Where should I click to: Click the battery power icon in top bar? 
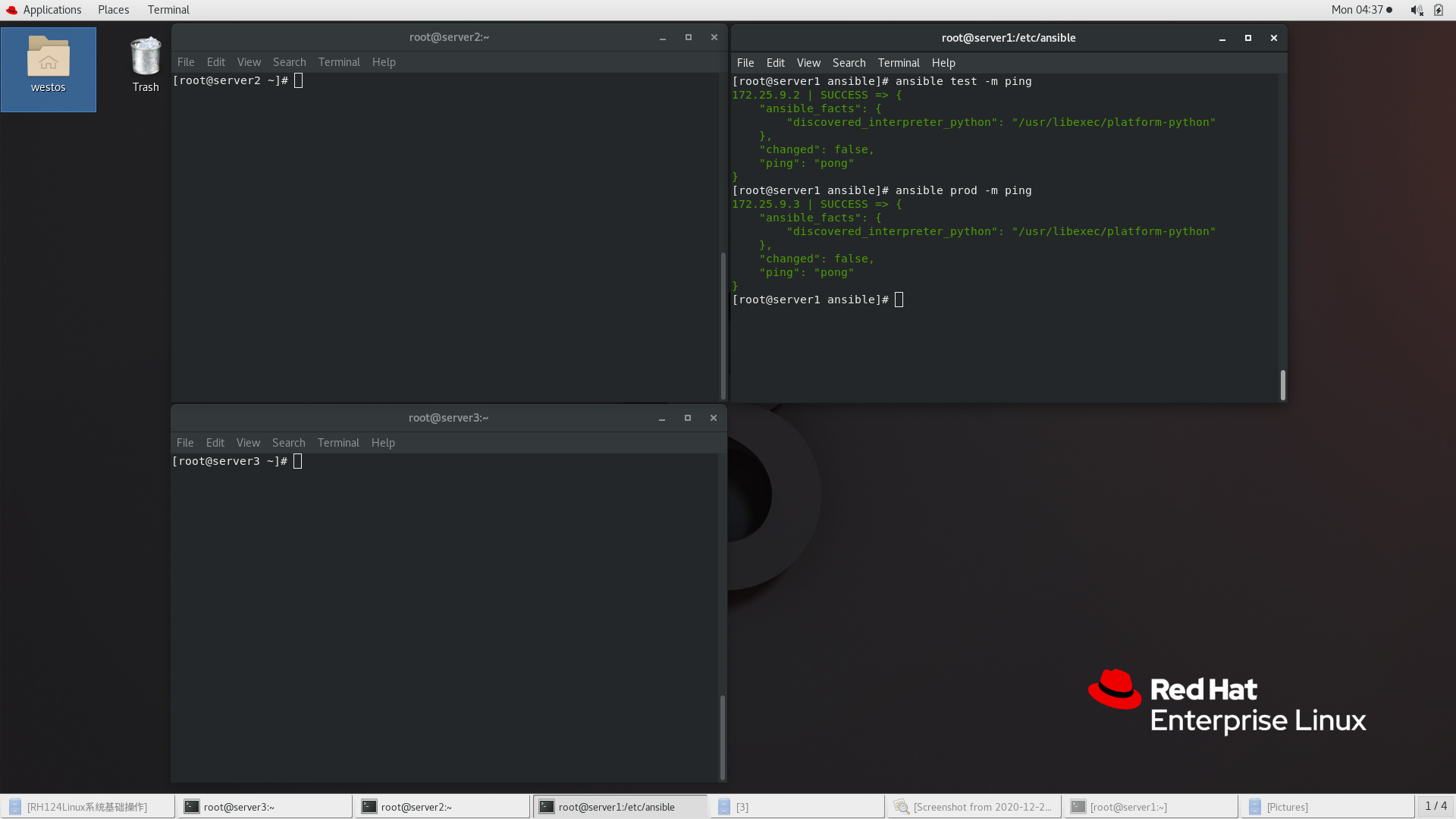[x=1439, y=10]
